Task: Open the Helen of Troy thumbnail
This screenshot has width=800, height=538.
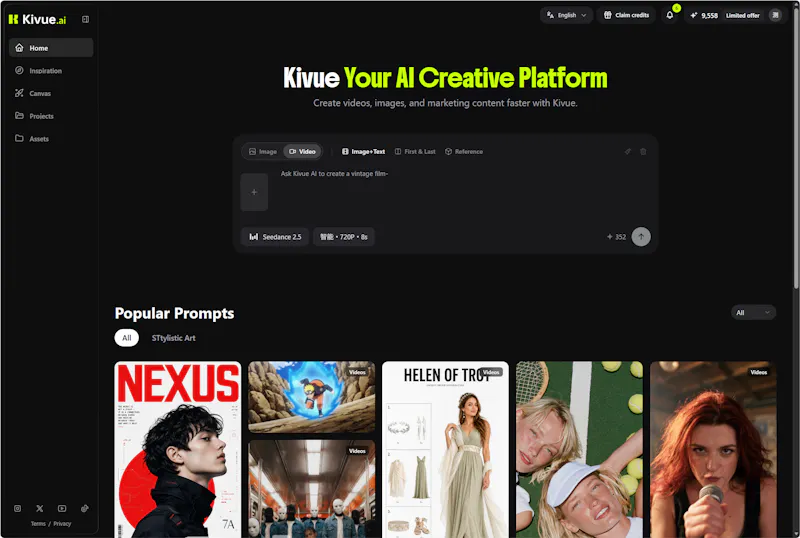Action: 445,449
